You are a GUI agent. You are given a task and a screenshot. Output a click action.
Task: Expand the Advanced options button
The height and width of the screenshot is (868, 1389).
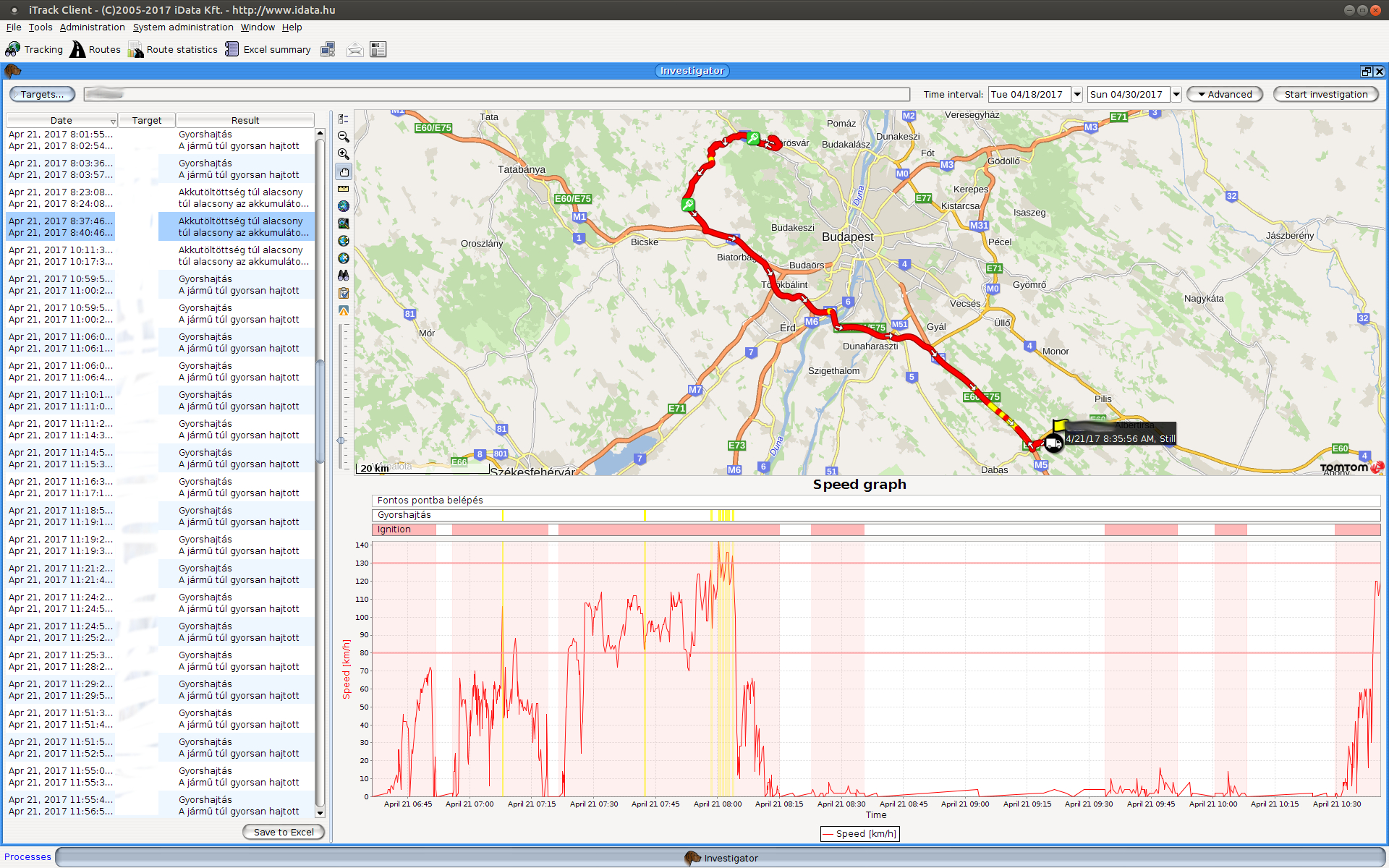[x=1225, y=94]
